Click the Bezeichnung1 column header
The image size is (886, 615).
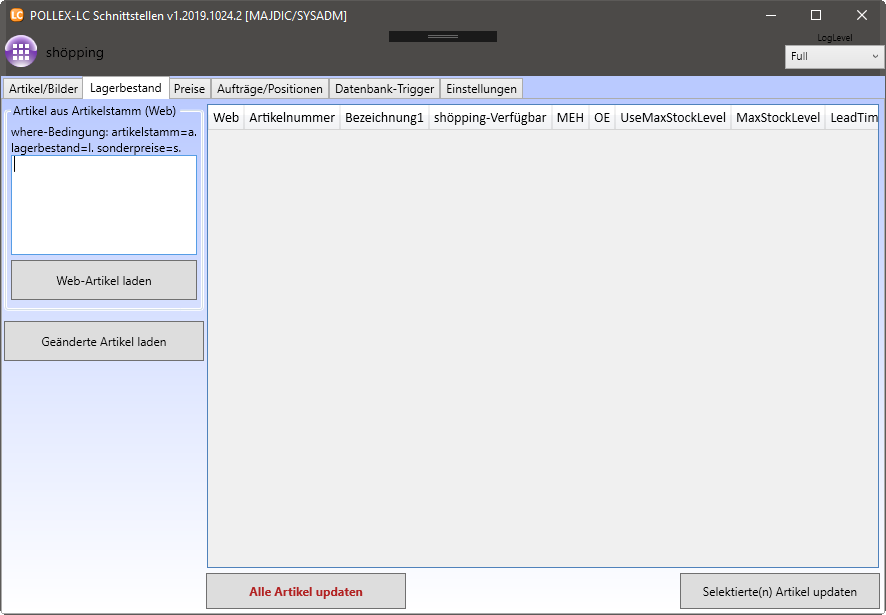pos(384,118)
